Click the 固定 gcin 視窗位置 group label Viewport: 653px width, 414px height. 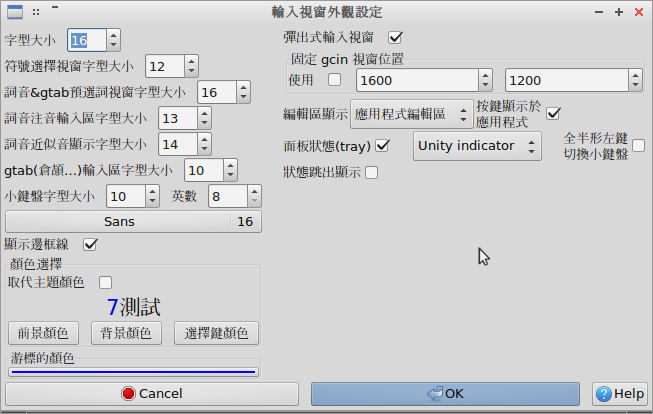pyautogui.click(x=347, y=60)
